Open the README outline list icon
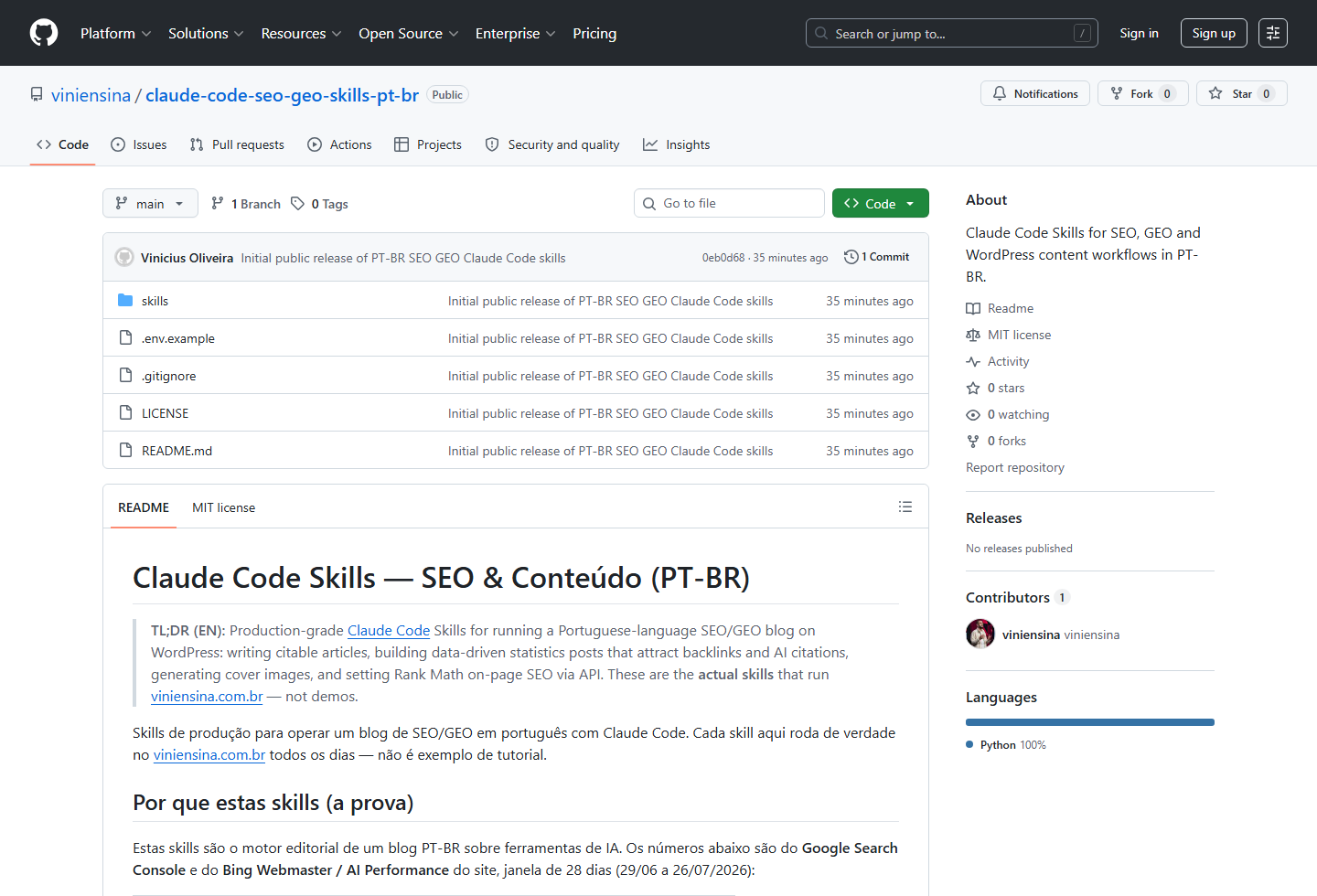This screenshot has height=896, width=1317. click(905, 507)
